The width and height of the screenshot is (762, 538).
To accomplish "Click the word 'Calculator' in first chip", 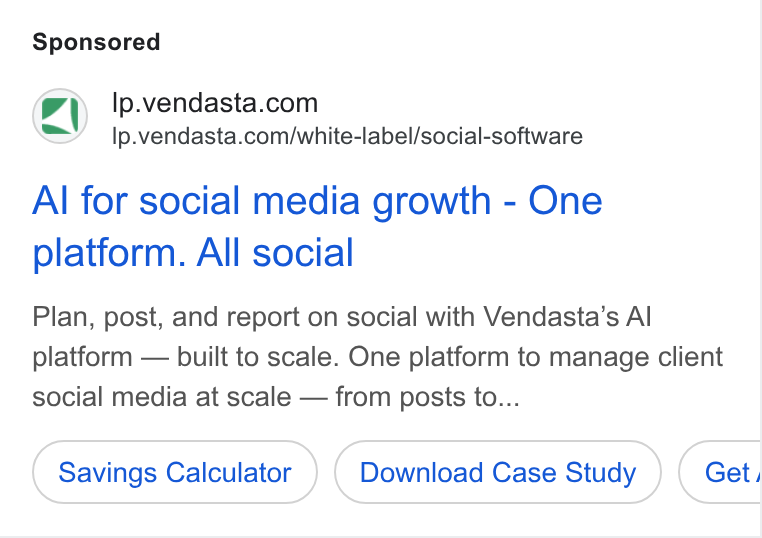I will click(228, 472).
